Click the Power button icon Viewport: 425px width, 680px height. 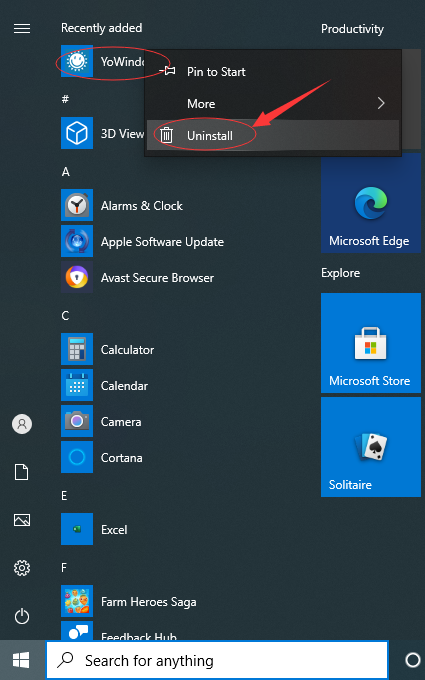[22, 616]
